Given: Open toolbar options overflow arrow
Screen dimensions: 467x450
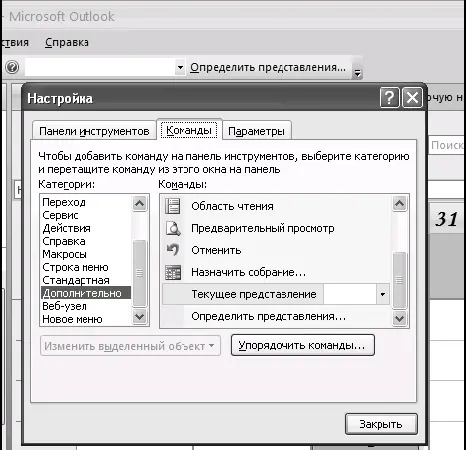Looking at the screenshot, I should tap(357, 73).
